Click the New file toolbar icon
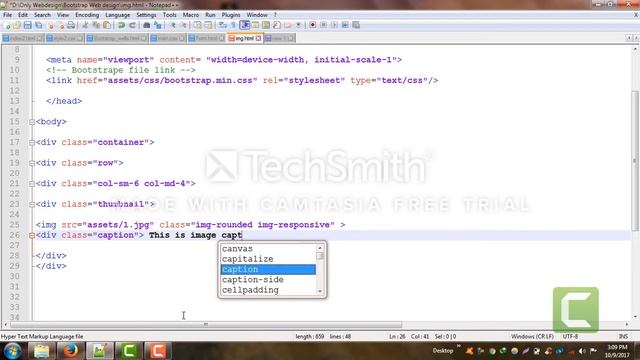The width and height of the screenshot is (640, 360). pyautogui.click(x=7, y=25)
